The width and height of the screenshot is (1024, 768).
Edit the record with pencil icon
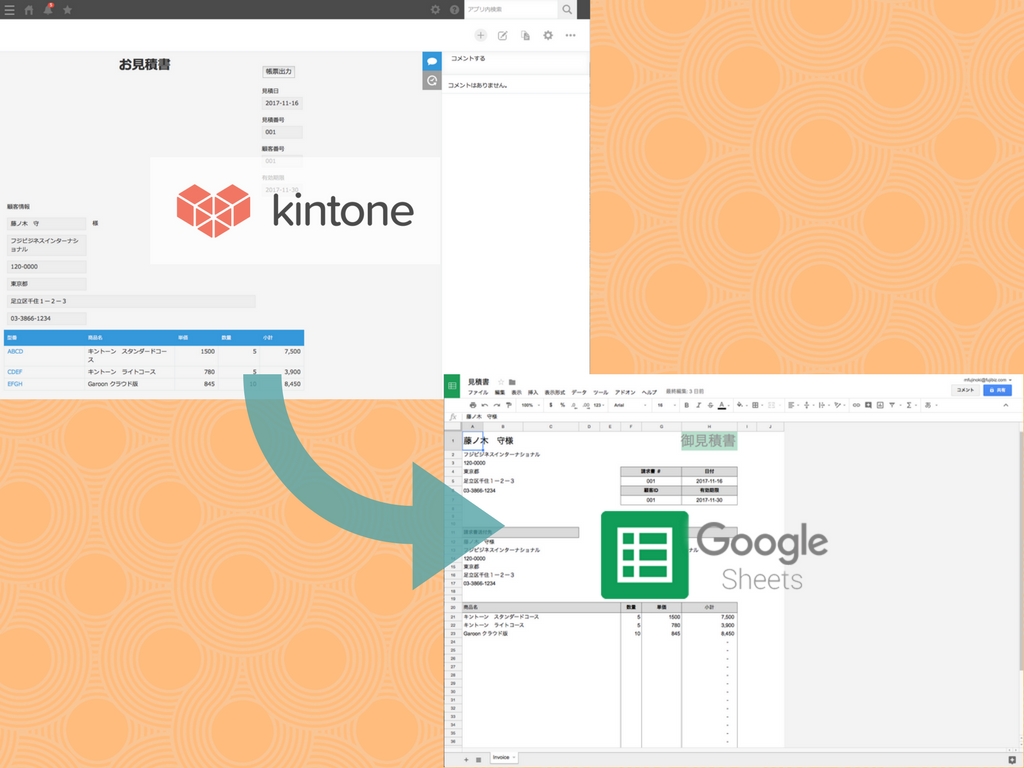coord(503,35)
